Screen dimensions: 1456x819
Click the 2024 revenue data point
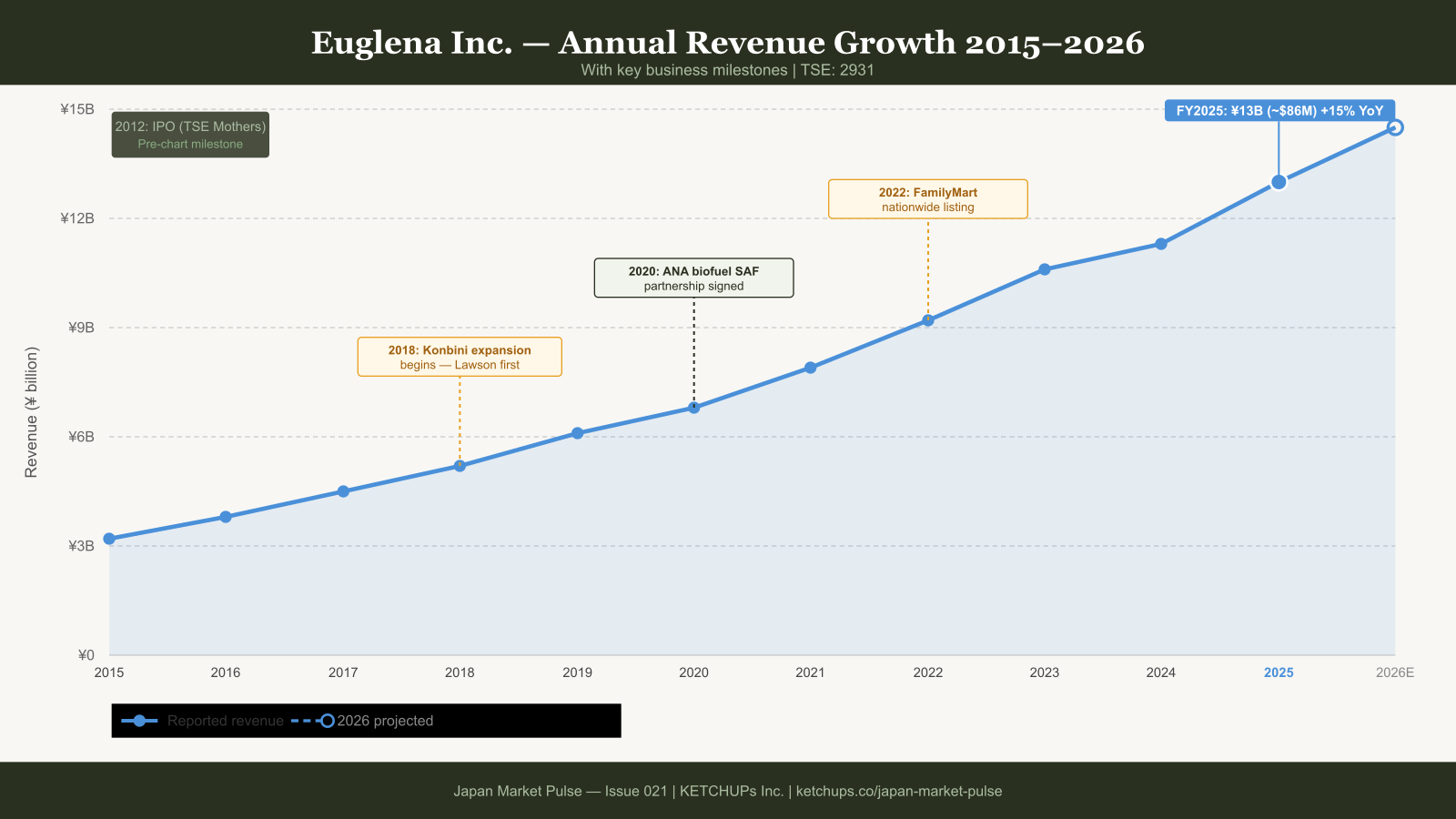point(1161,244)
